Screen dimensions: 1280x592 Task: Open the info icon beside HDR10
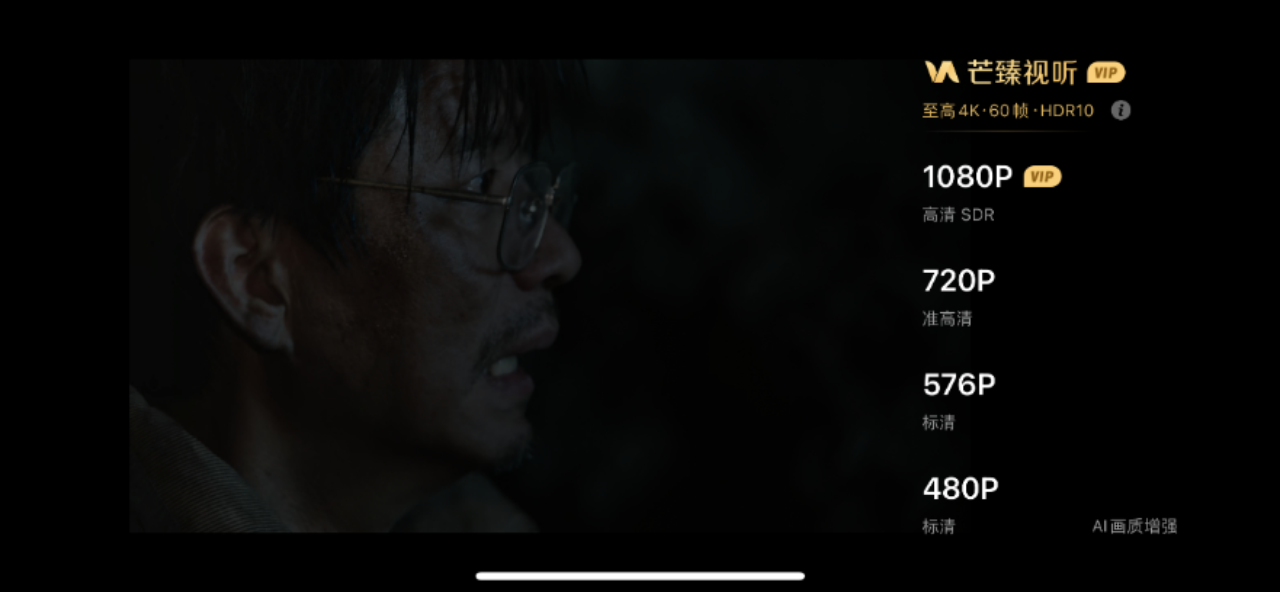(1121, 111)
